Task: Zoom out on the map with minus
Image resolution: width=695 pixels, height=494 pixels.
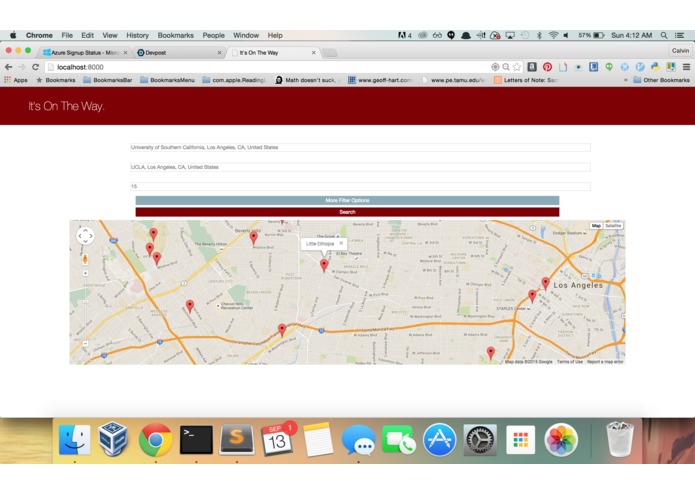Action: (x=85, y=344)
